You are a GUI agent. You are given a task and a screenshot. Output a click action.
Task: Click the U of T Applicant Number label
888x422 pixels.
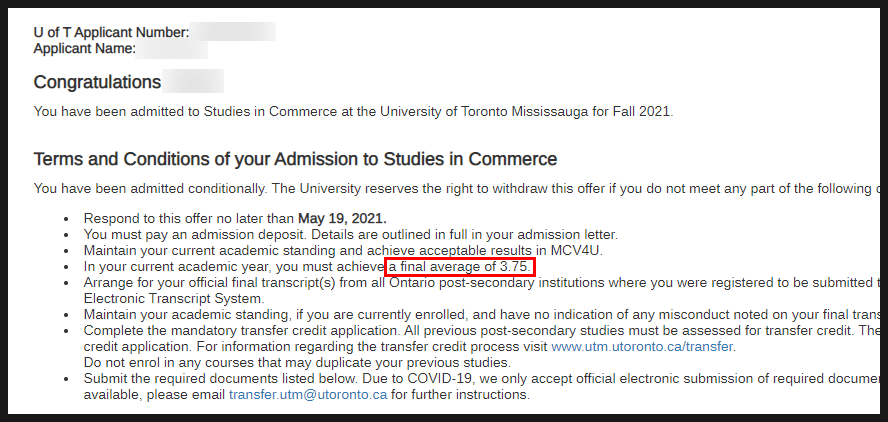(112, 32)
